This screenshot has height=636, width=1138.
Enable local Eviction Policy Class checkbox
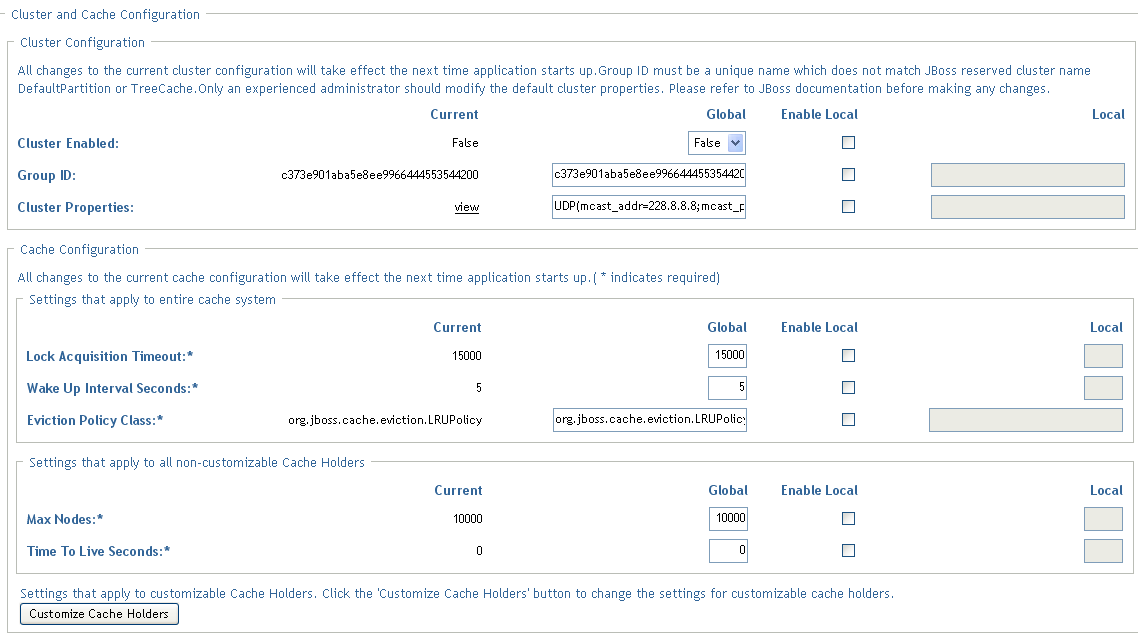[x=848, y=420]
